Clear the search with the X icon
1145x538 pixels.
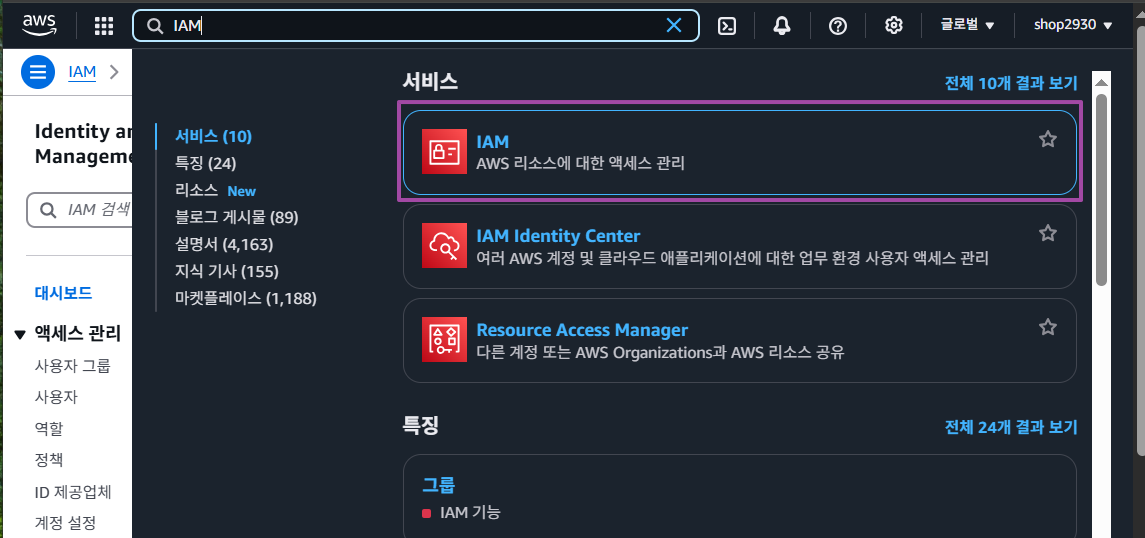674,26
